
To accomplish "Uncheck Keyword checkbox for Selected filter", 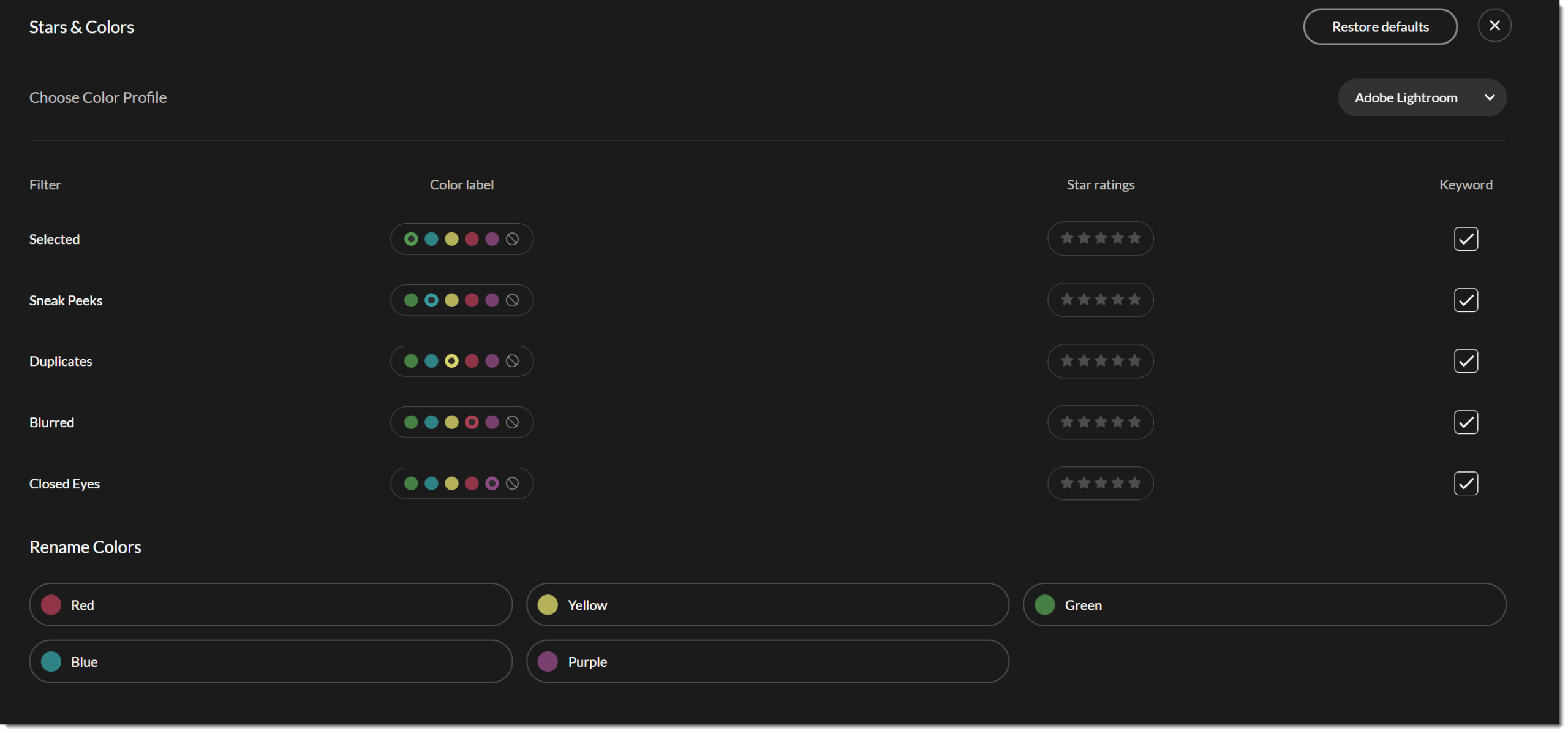I will (1466, 239).
